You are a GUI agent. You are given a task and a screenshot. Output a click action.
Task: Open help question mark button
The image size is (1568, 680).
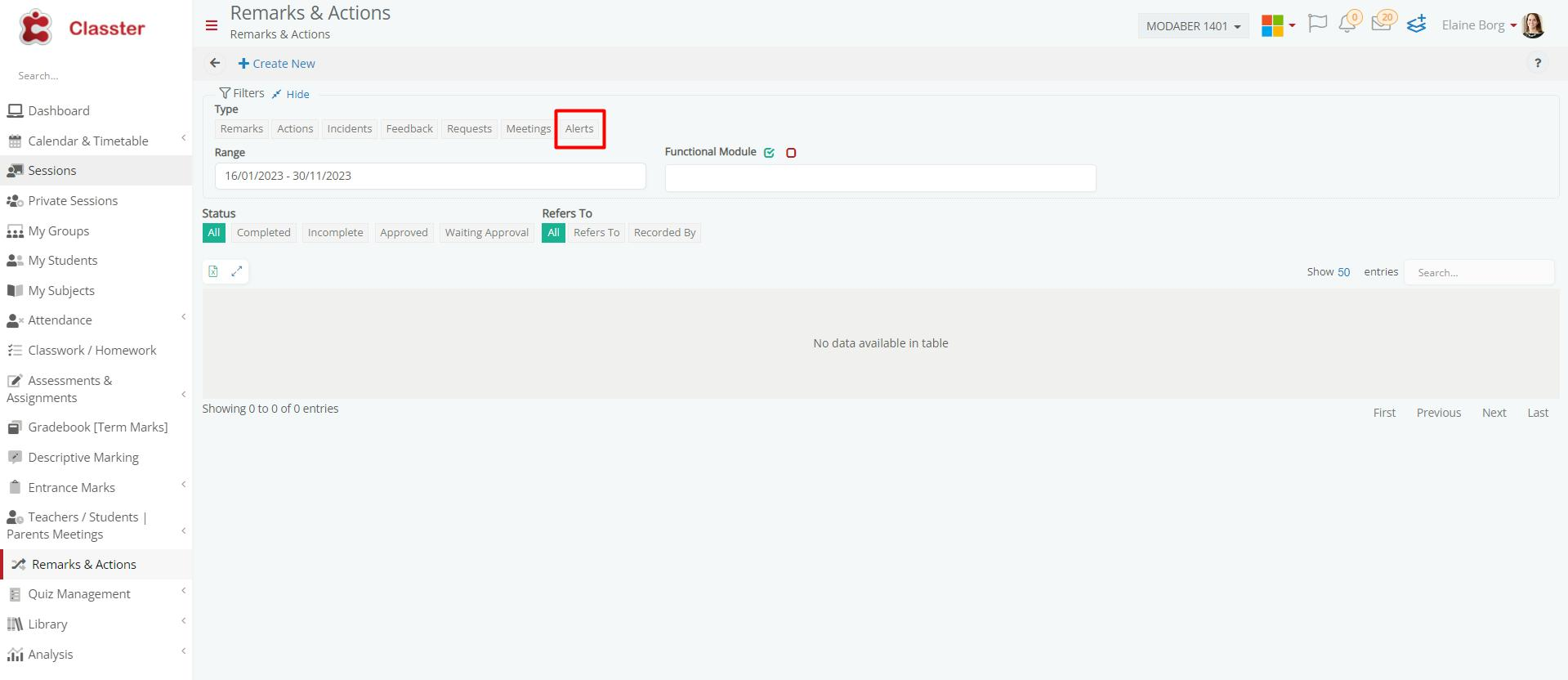[x=1538, y=63]
